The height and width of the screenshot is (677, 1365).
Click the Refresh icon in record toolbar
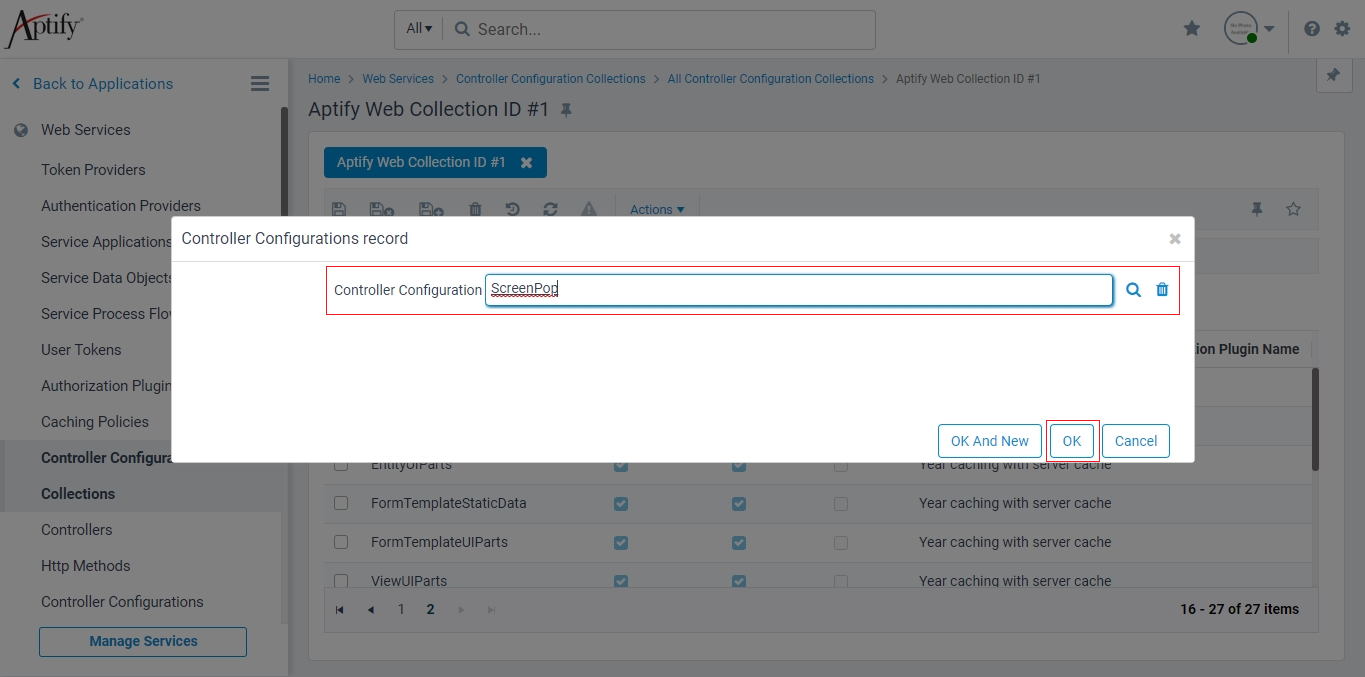pyautogui.click(x=550, y=209)
